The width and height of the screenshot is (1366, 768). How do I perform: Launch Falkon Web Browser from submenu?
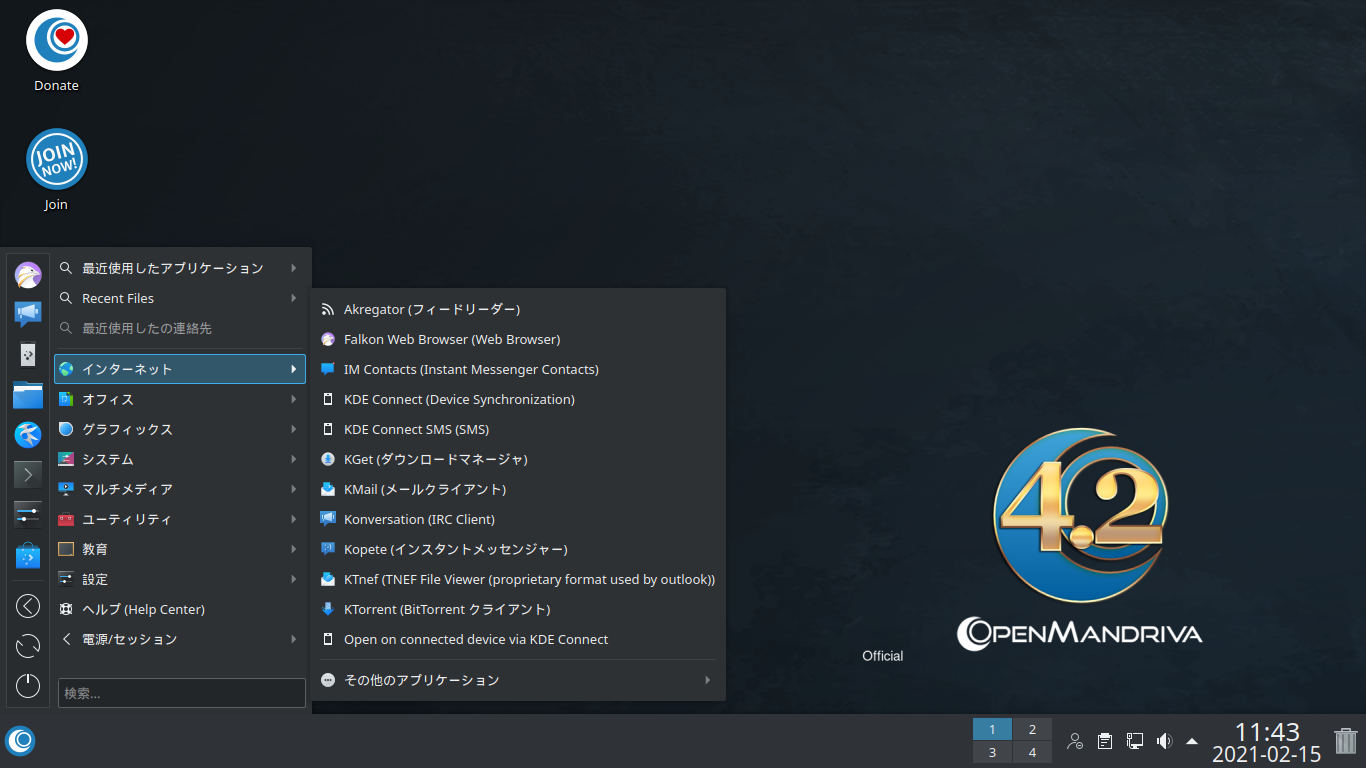click(x=518, y=339)
